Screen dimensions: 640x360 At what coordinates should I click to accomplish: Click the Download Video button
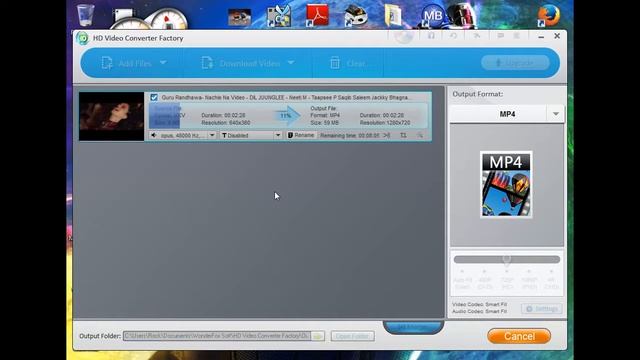[241, 63]
